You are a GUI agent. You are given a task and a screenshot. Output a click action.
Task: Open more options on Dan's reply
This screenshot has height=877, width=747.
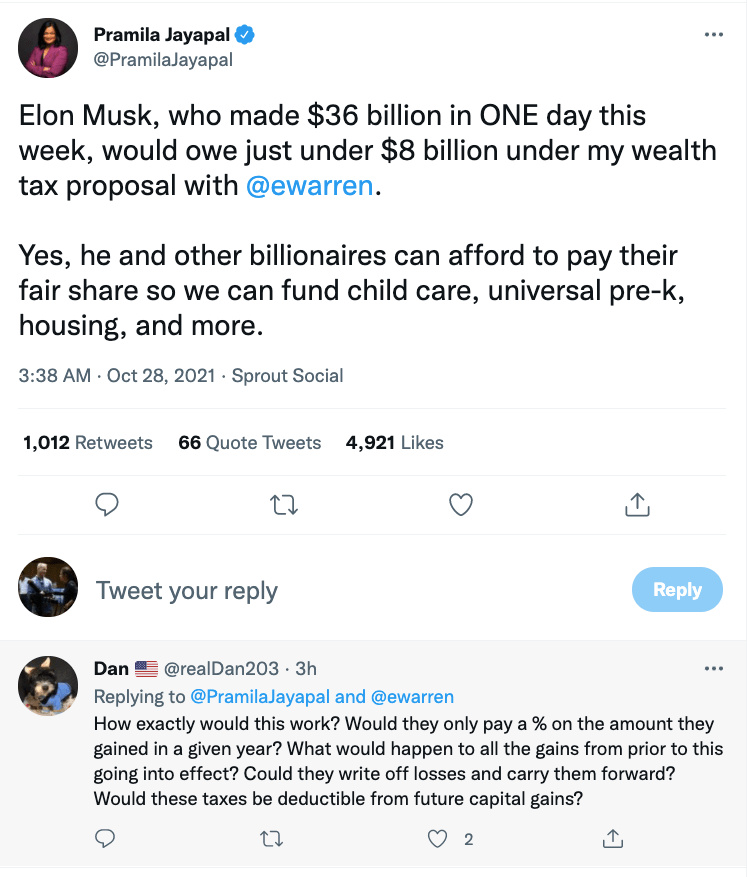(x=713, y=668)
